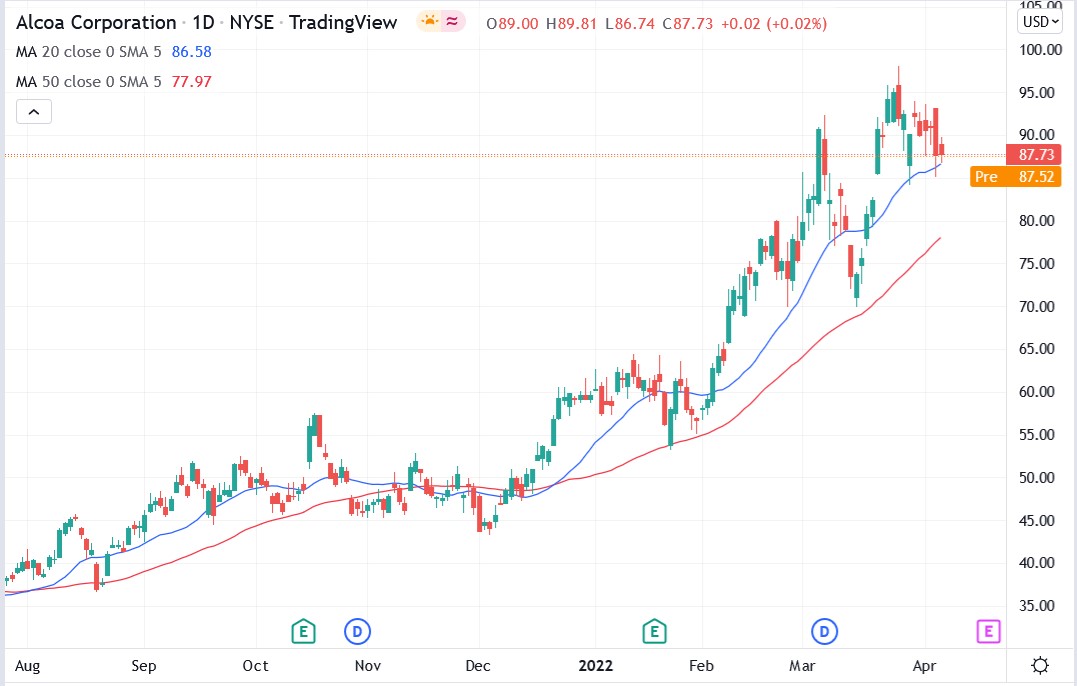This screenshot has height=686, width=1077.
Task: Click the 2022 label on the time axis
Action: point(596,665)
